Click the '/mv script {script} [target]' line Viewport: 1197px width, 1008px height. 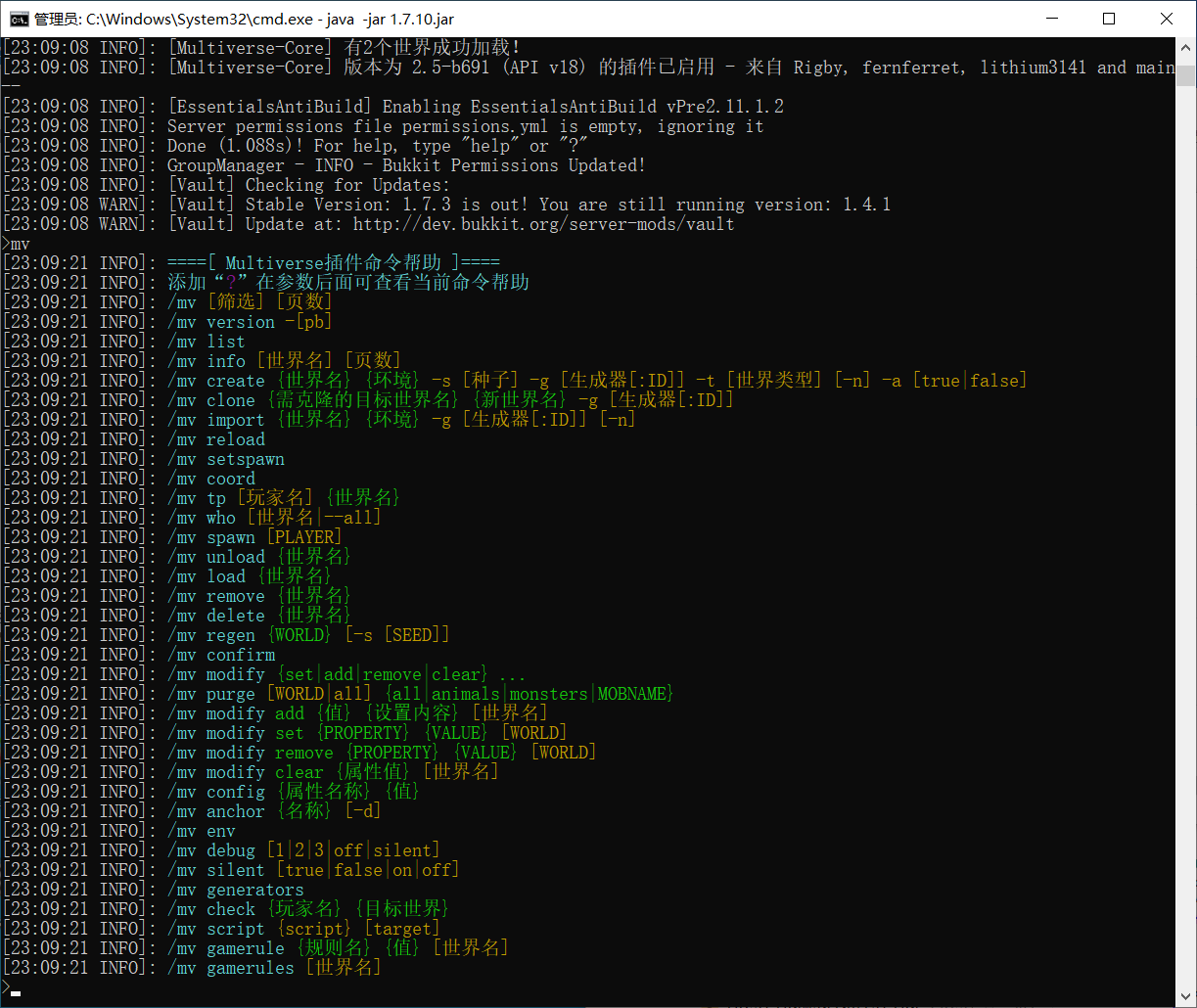221,929
